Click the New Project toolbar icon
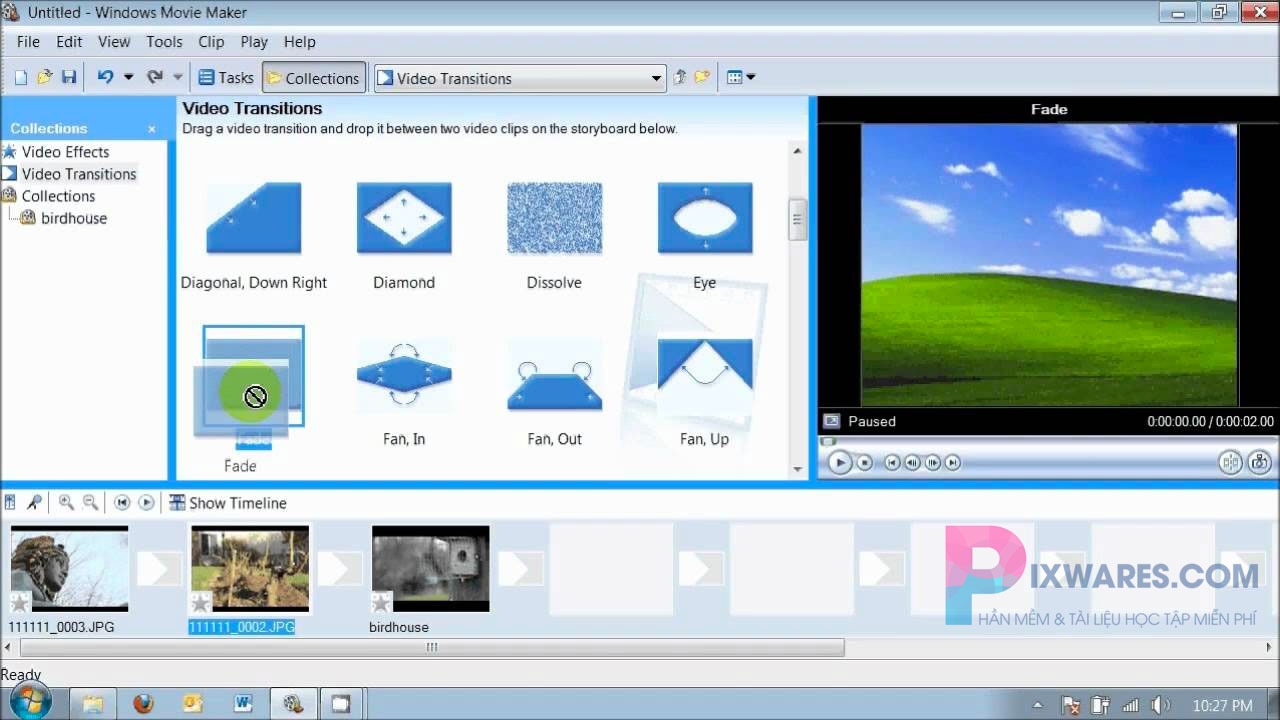Image resolution: width=1280 pixels, height=720 pixels. (x=20, y=77)
